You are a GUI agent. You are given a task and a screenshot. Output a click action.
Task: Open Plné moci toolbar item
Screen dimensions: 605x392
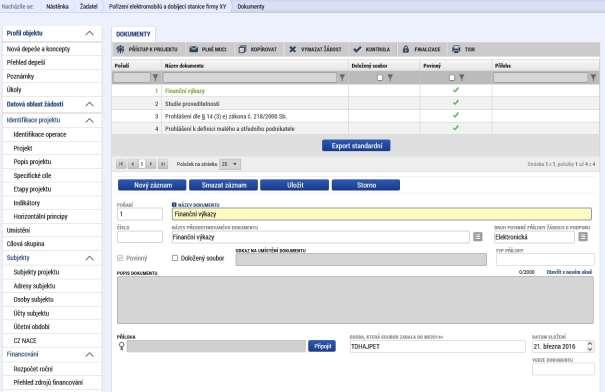(208, 49)
